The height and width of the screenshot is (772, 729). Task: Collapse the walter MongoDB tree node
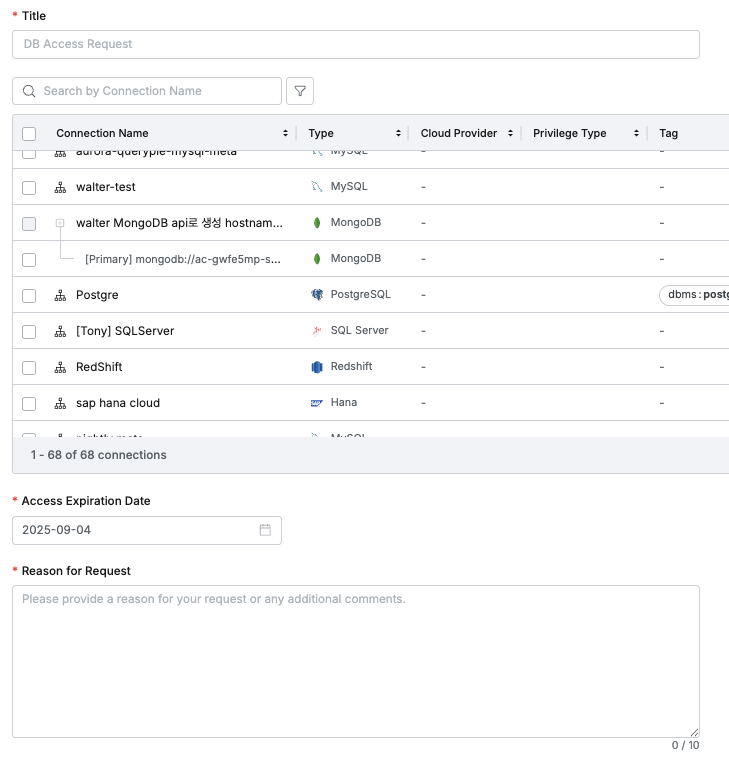[x=60, y=223]
